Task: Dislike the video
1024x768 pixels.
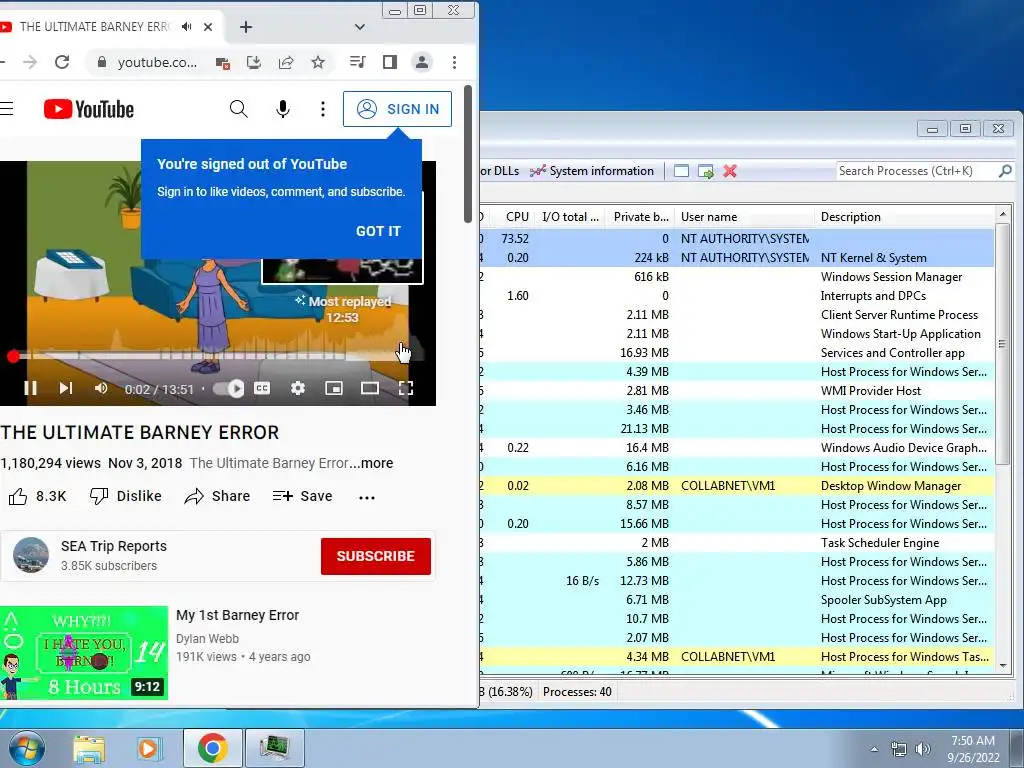Action: click(x=125, y=496)
